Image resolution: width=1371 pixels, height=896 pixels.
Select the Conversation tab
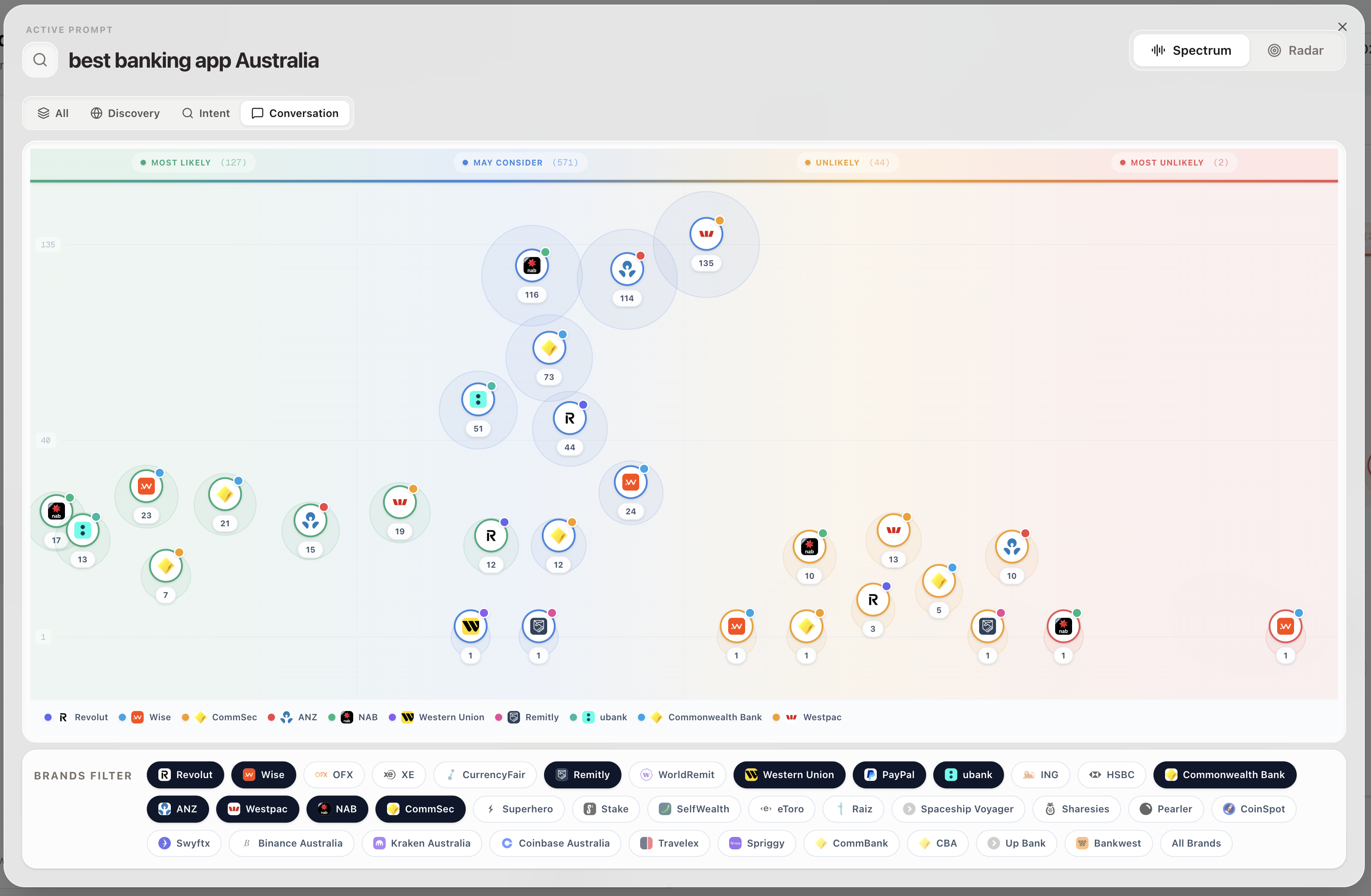pos(295,113)
